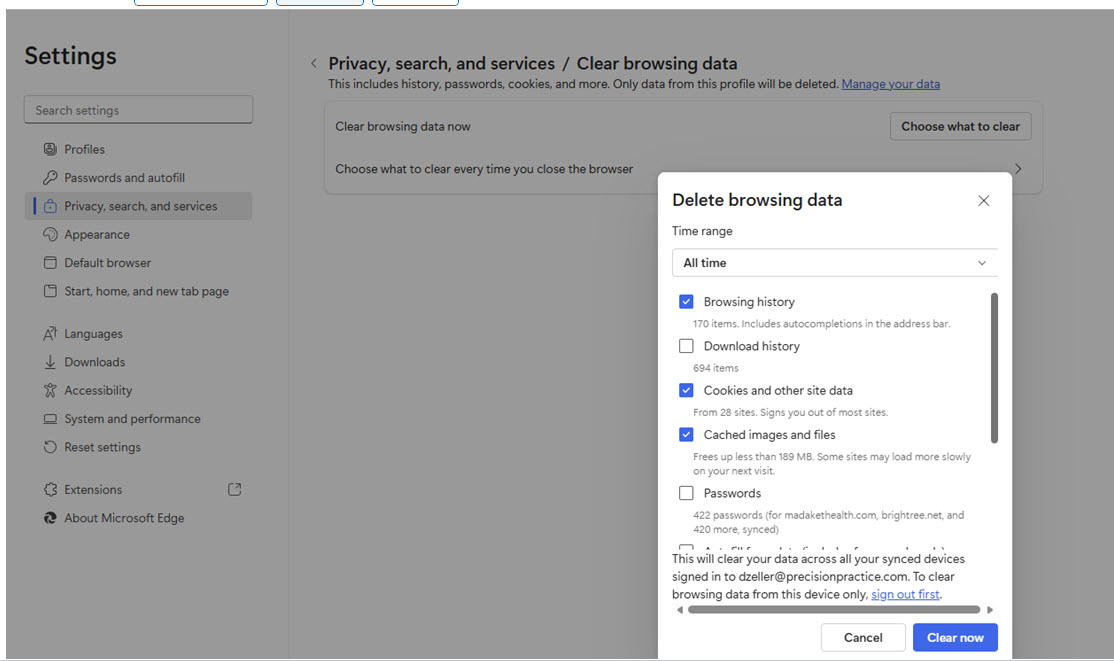Screen dimensions: 1114x661
Task: Click the Reset settings icon
Action: tap(50, 447)
